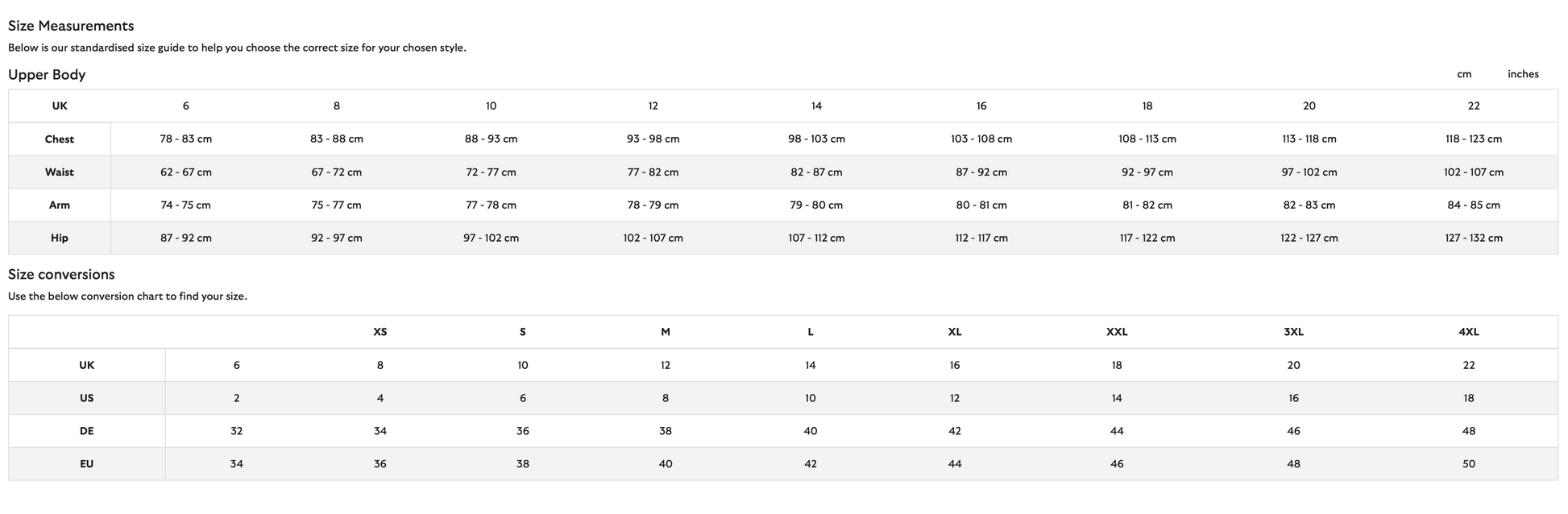Image resolution: width=1568 pixels, height=514 pixels.
Task: Click the Waist row header
Action: pos(60,172)
